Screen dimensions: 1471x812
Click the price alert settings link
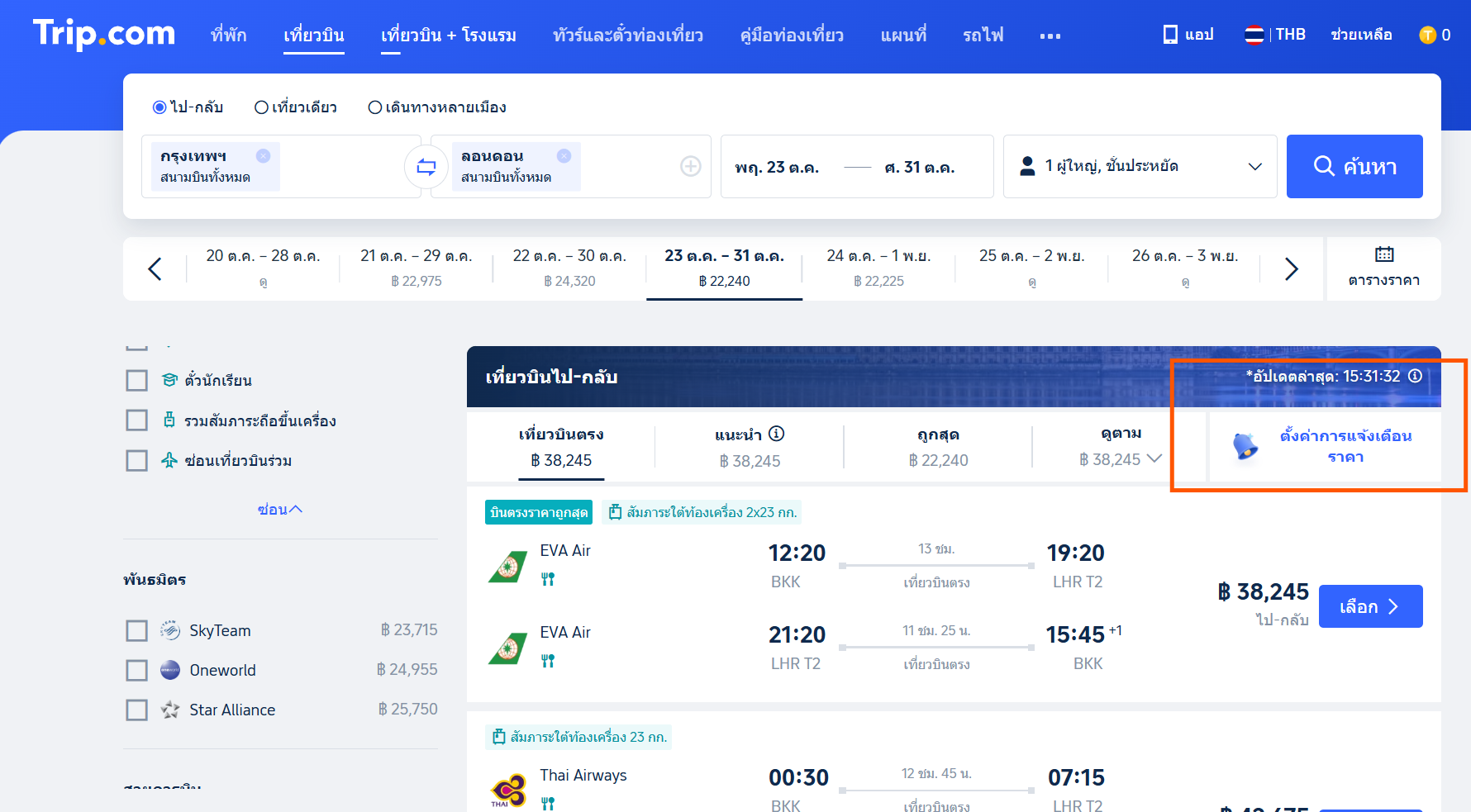1345,446
